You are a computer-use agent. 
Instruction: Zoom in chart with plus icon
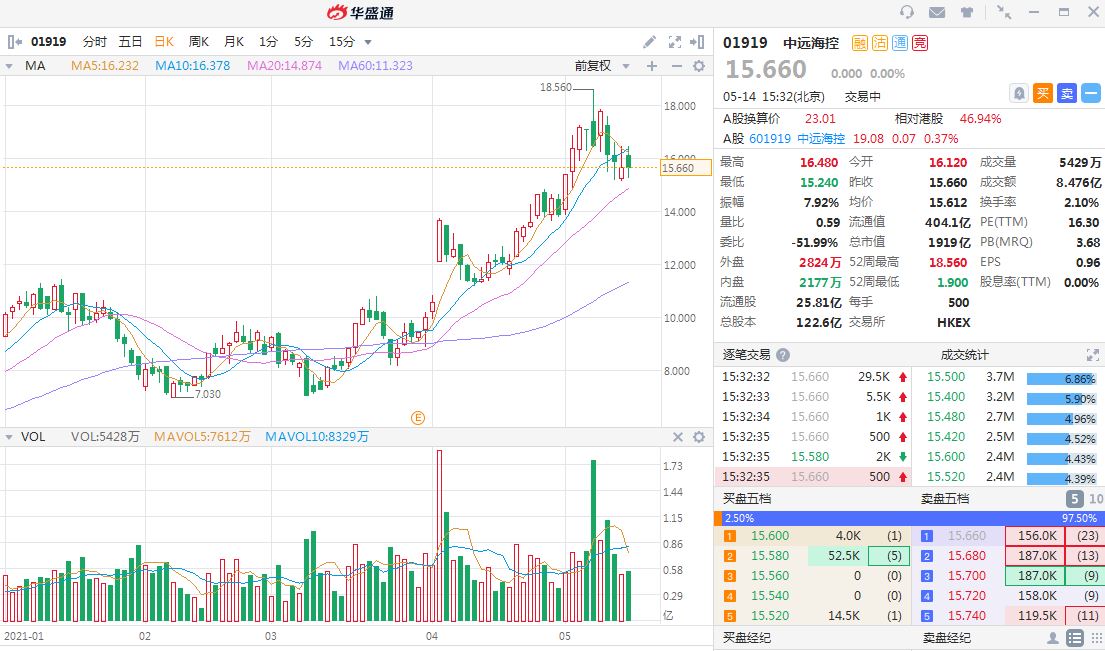pos(652,66)
